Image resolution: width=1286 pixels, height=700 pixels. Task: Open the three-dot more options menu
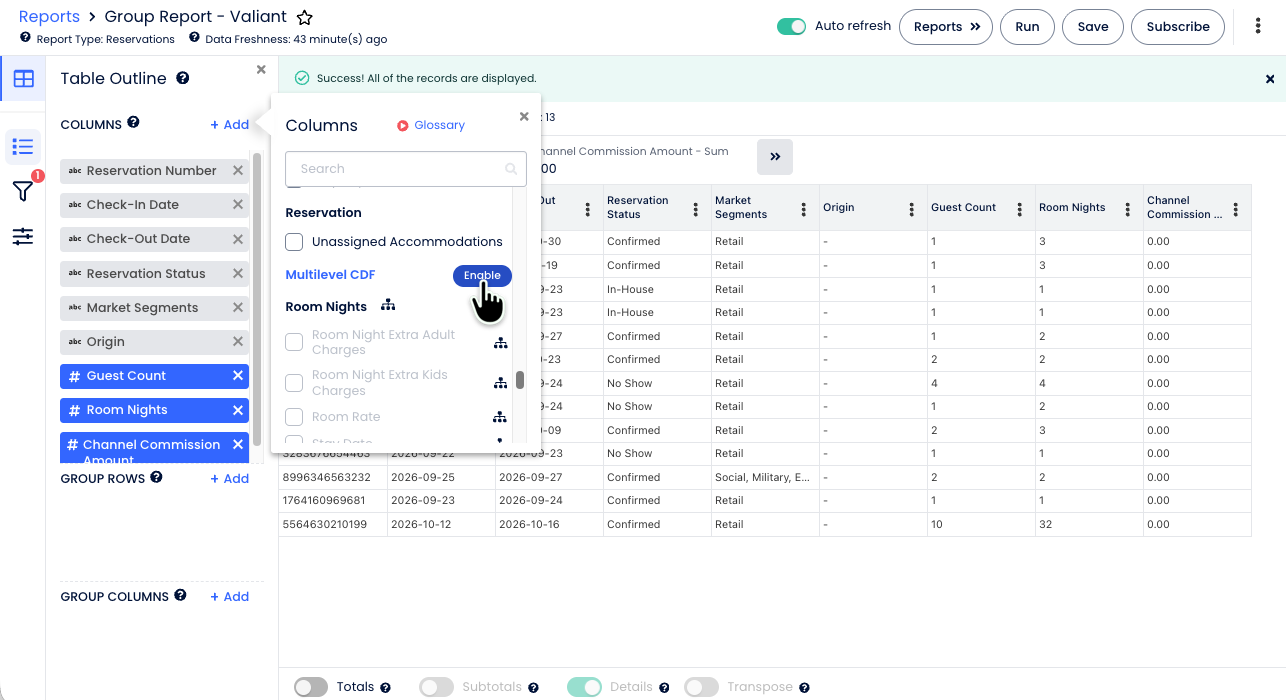(x=1258, y=27)
